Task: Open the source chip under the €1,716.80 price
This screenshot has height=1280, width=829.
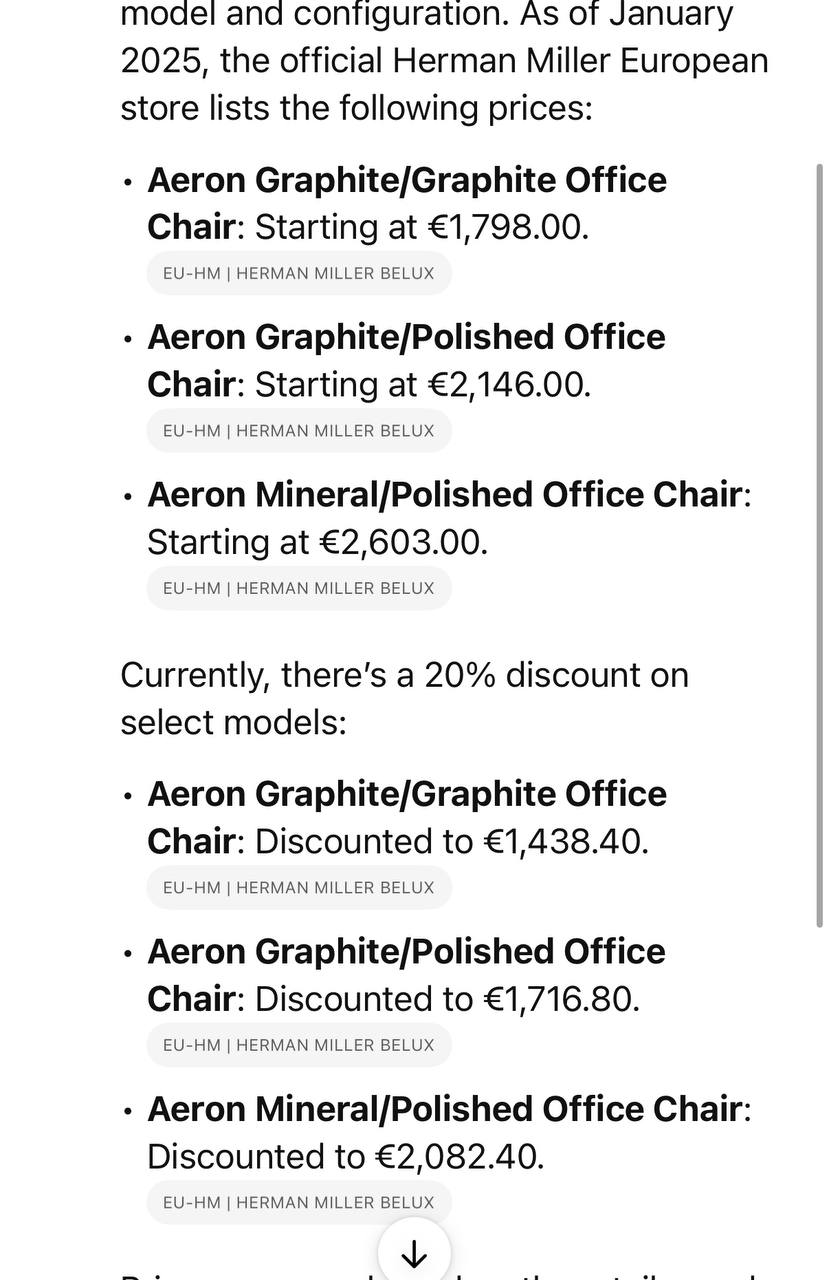Action: (299, 1045)
